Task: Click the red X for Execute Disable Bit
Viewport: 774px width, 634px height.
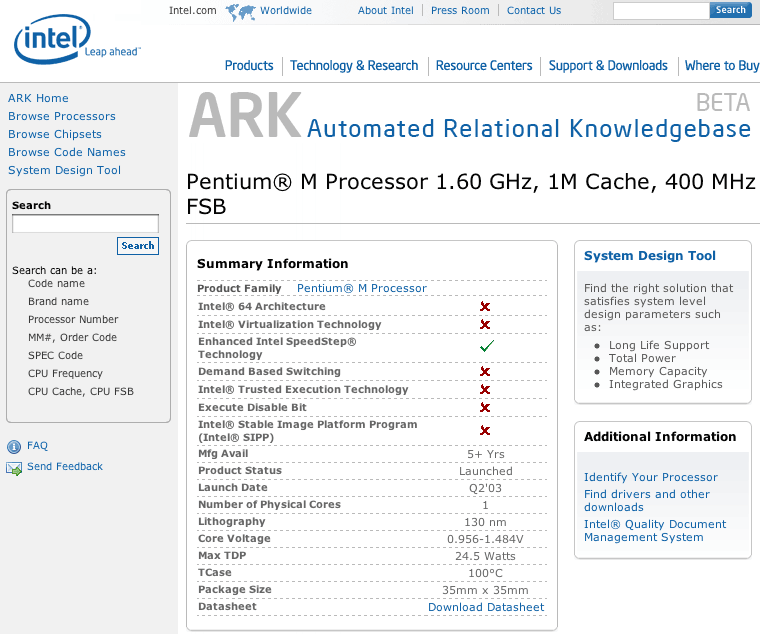Action: click(x=485, y=407)
